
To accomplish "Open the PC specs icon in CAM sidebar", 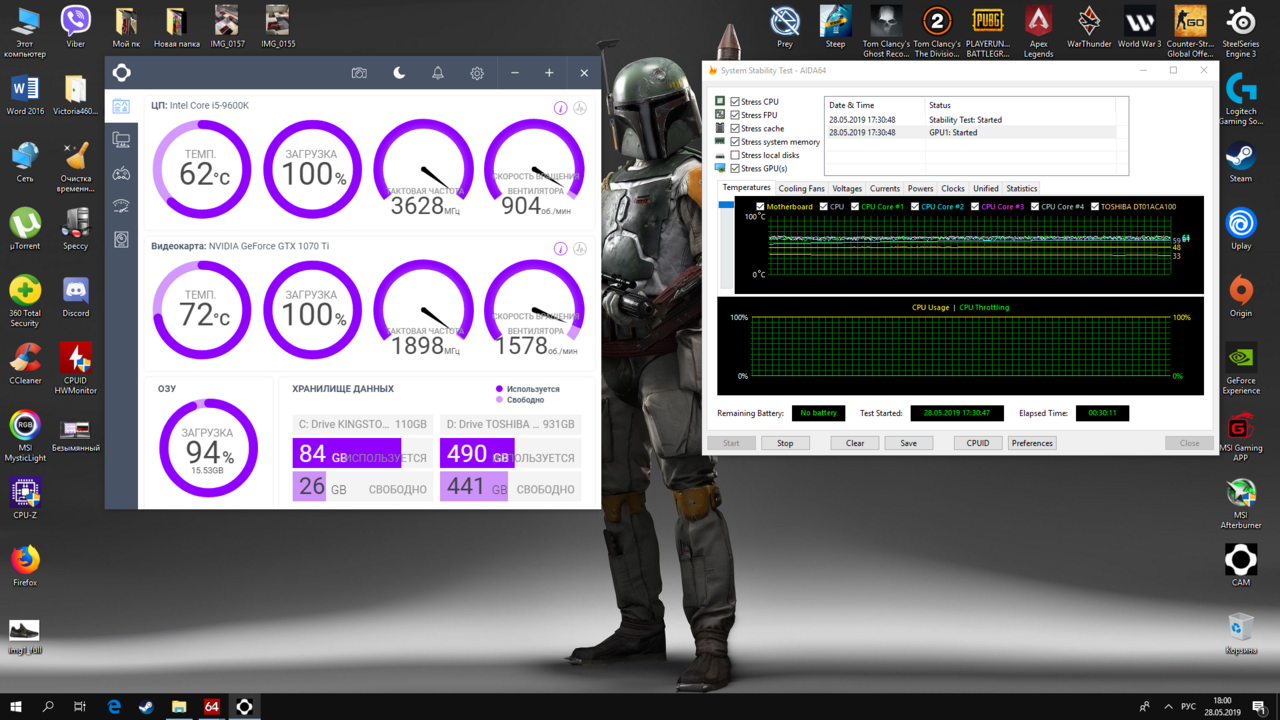I will click(121, 140).
